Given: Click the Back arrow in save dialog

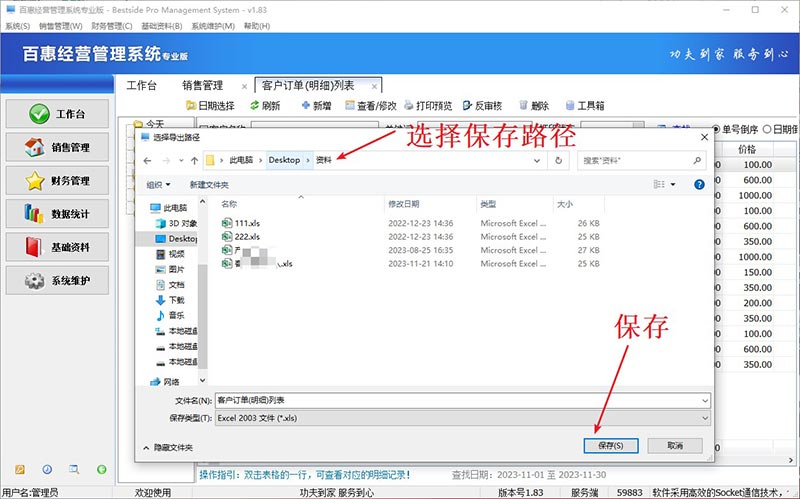Looking at the screenshot, I should click(x=147, y=161).
